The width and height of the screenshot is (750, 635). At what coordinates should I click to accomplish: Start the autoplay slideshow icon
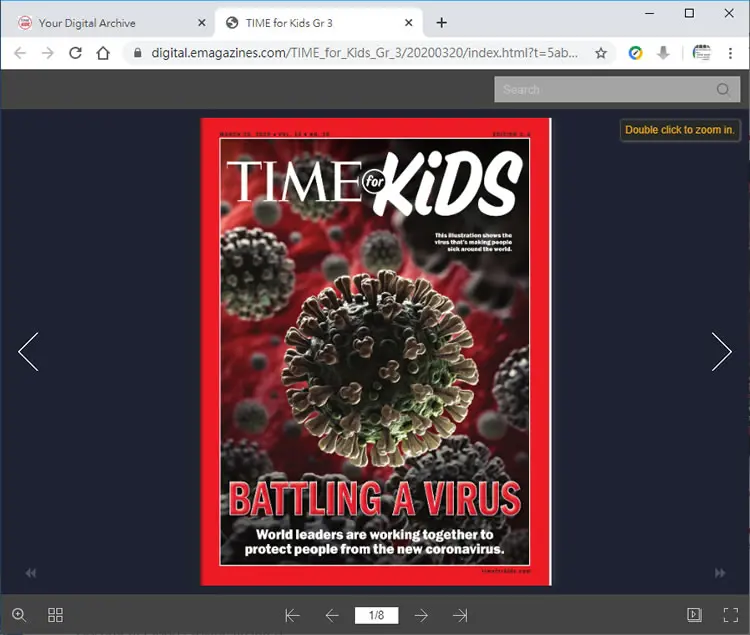(694, 614)
